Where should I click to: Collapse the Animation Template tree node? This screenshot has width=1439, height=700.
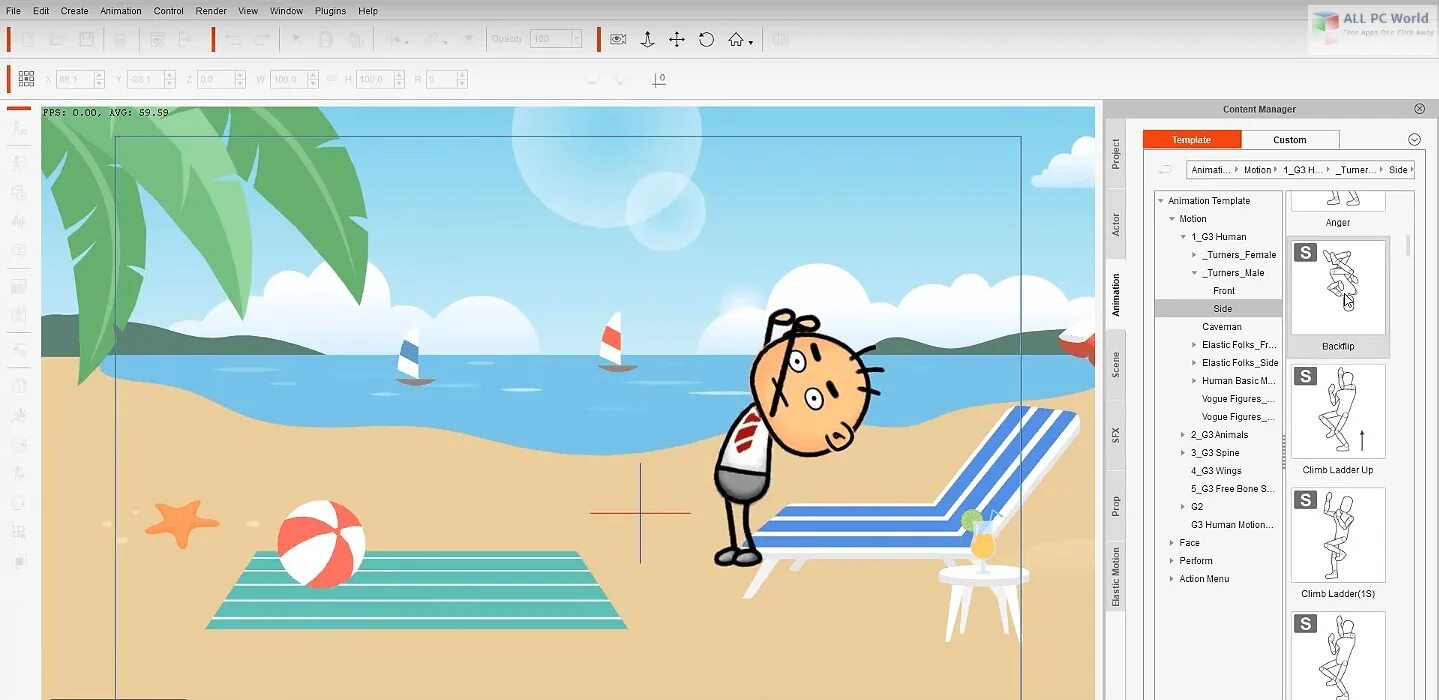tap(1161, 201)
